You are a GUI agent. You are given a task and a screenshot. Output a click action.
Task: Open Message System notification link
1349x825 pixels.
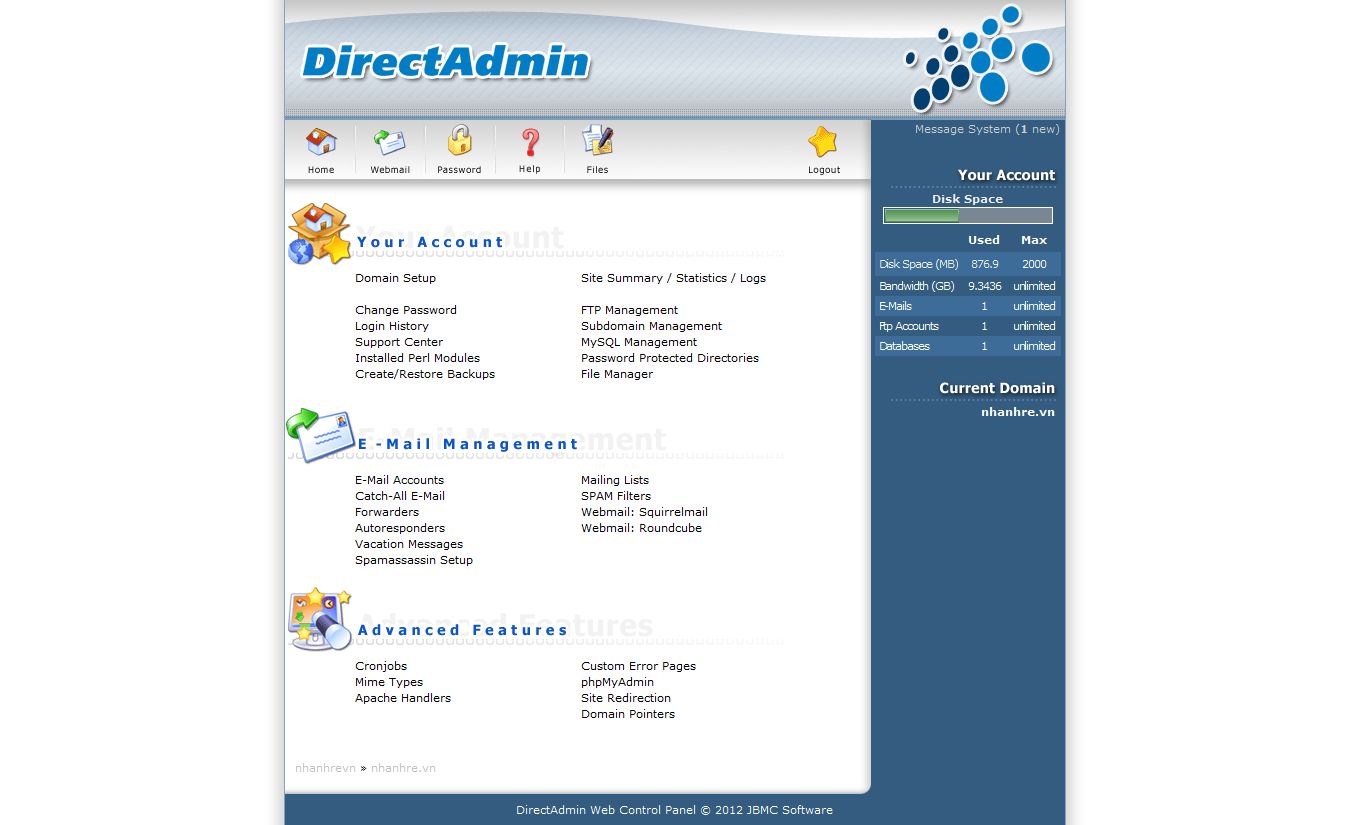pyautogui.click(x=986, y=129)
